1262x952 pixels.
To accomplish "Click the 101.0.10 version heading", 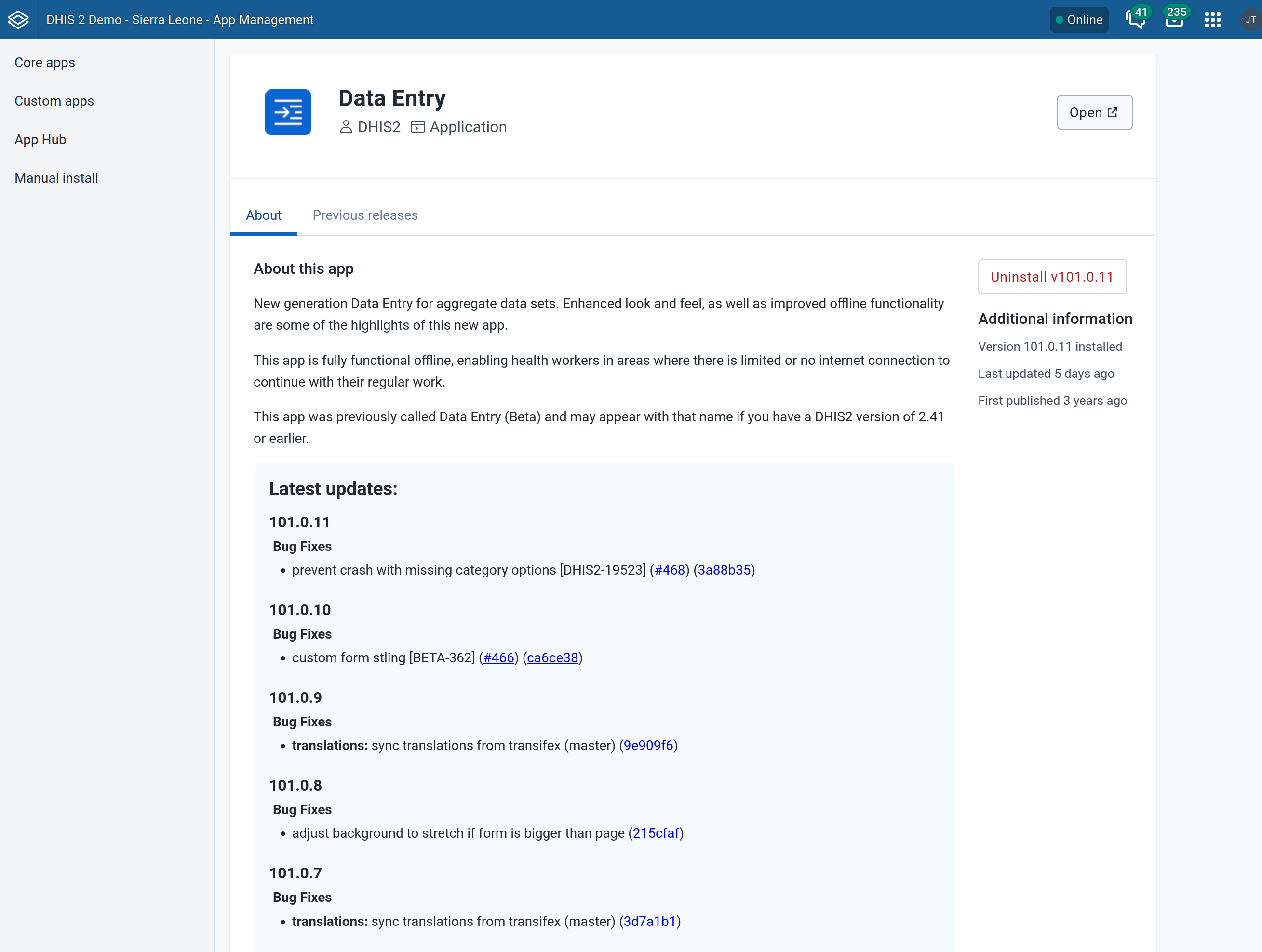I will [x=300, y=610].
